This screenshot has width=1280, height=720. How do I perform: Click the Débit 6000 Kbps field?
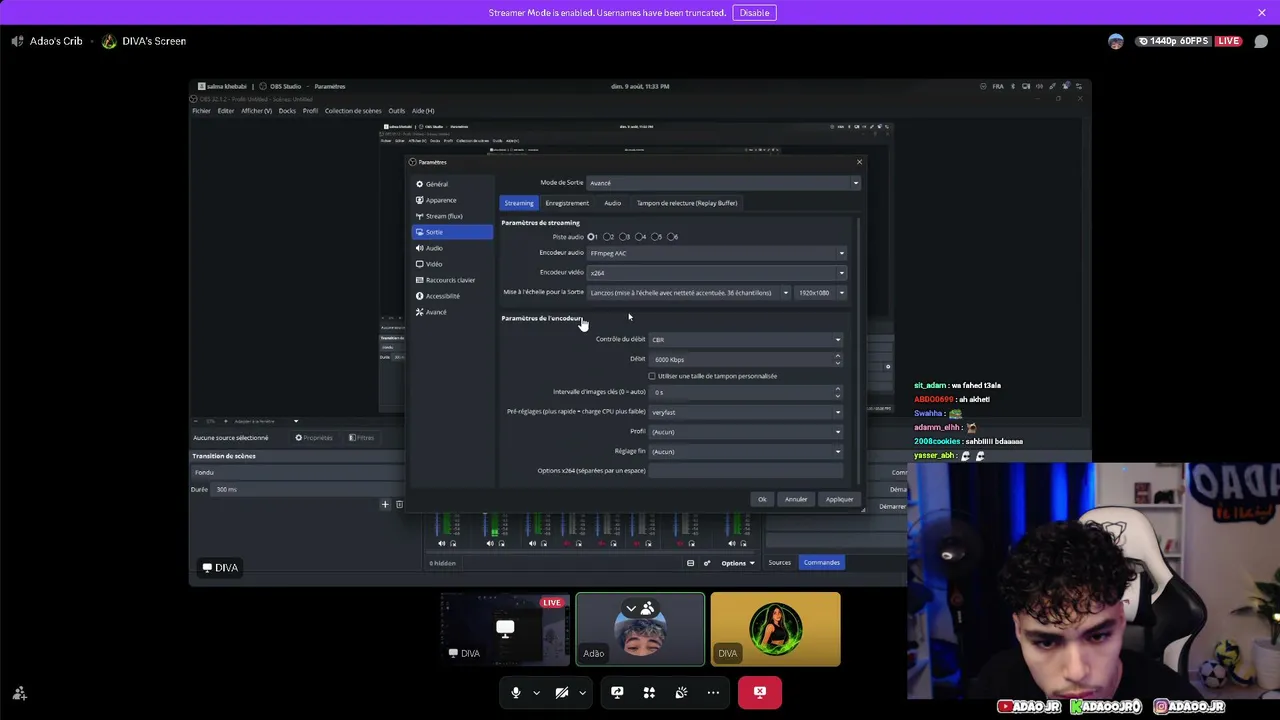tap(746, 359)
